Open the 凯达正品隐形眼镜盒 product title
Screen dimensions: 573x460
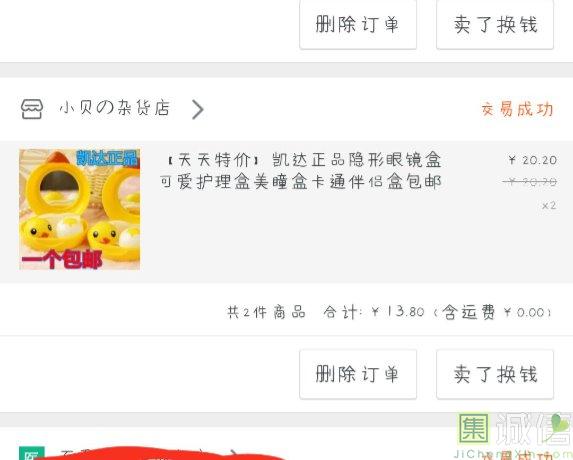click(x=300, y=171)
